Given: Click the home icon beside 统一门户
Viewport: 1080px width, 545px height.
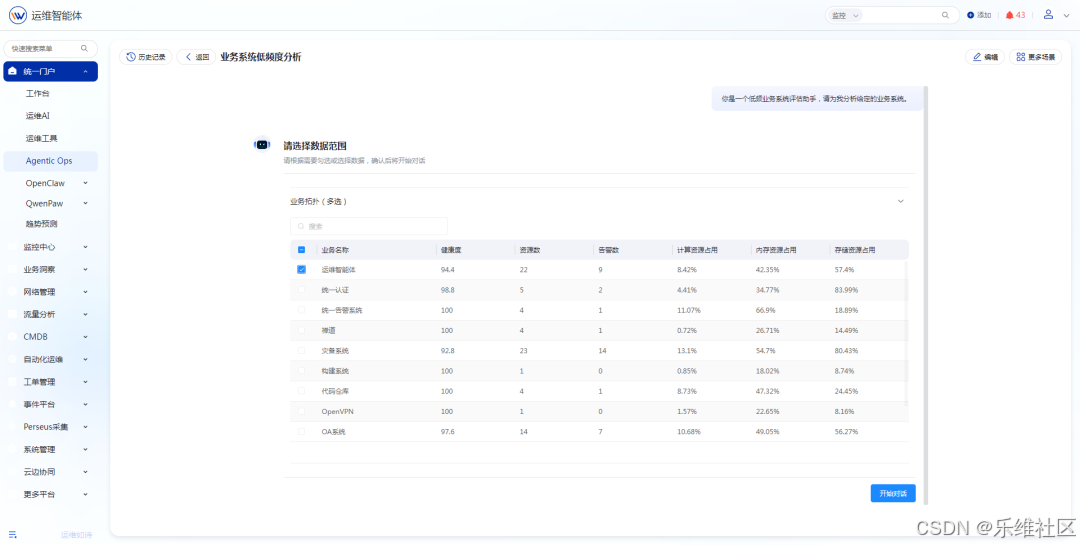Looking at the screenshot, I should click(x=12, y=72).
